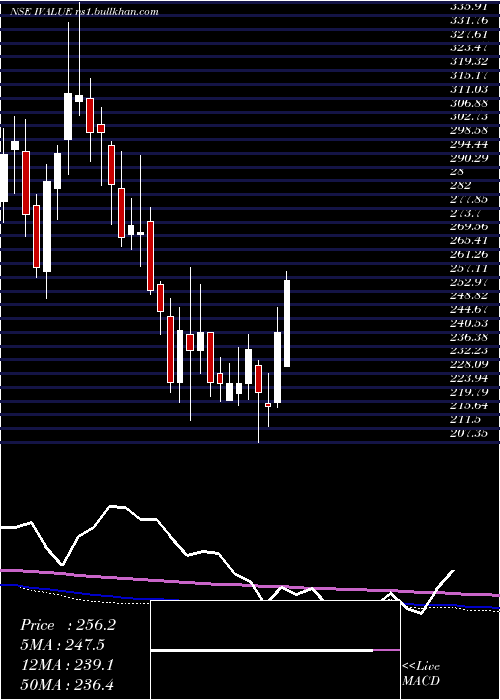Click the 331.76 price axis label
This screenshot has width=500, height=700.
coord(470,19)
